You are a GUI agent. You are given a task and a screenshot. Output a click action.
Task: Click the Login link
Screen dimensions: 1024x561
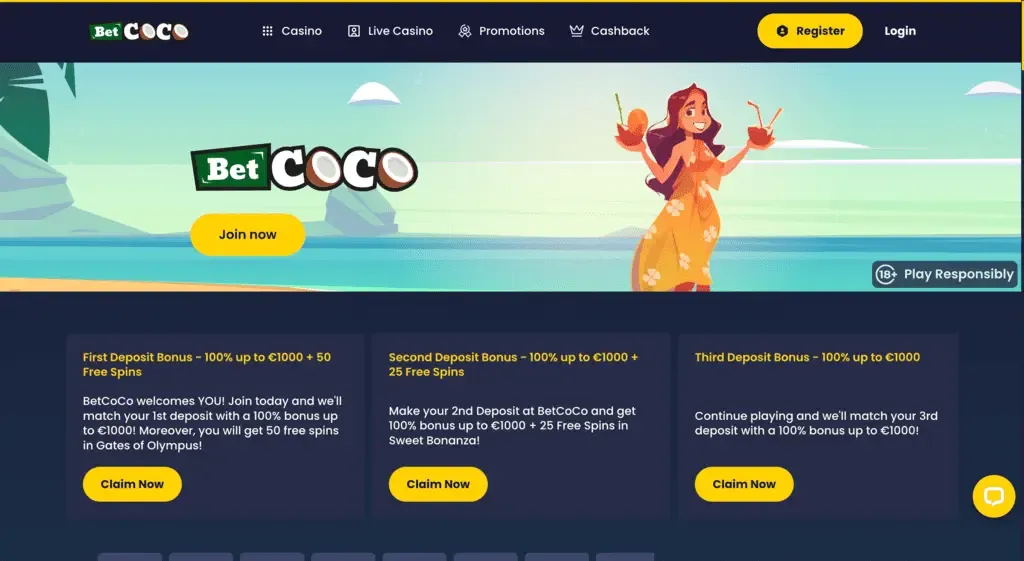(900, 31)
